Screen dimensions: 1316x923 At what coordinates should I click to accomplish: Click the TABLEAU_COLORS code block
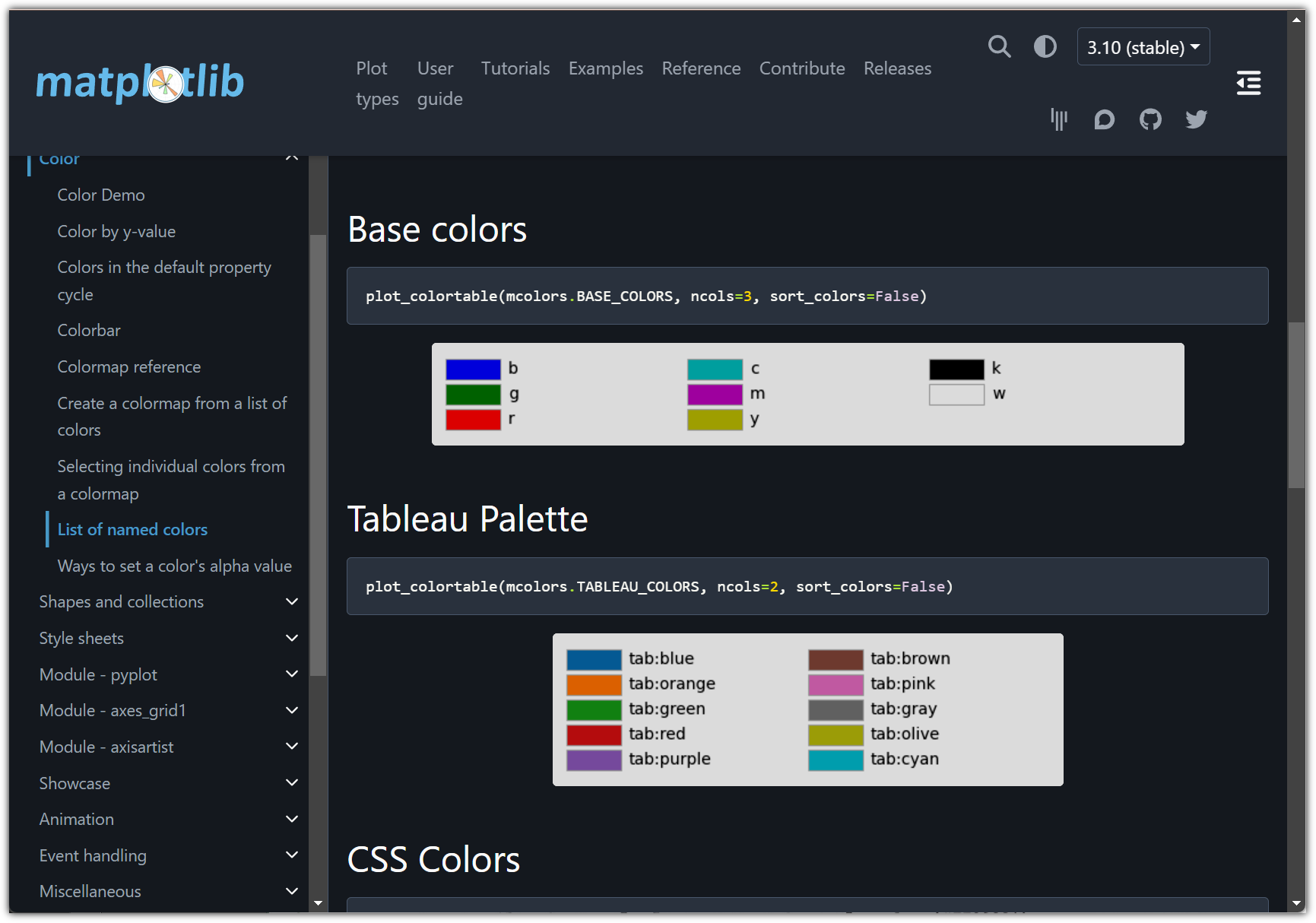pyautogui.click(x=807, y=586)
